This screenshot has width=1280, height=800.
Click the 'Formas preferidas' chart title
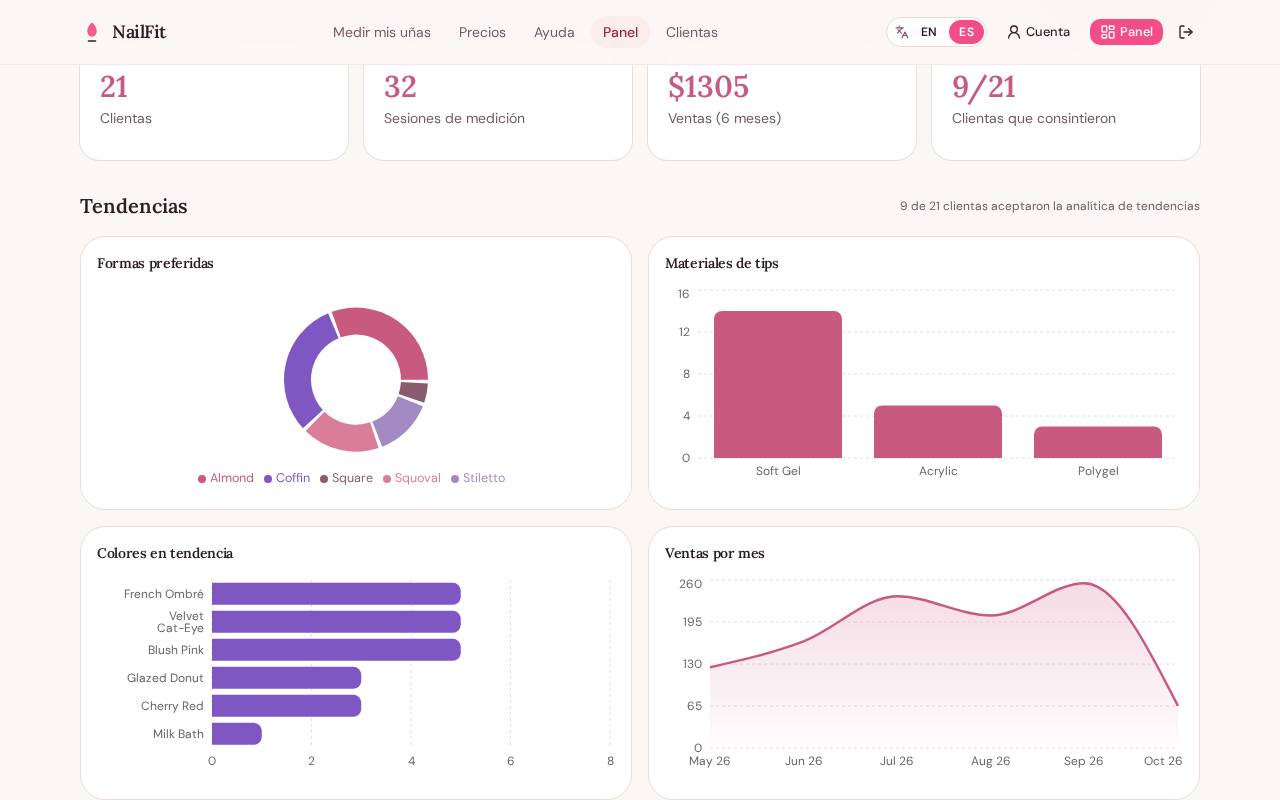point(155,263)
